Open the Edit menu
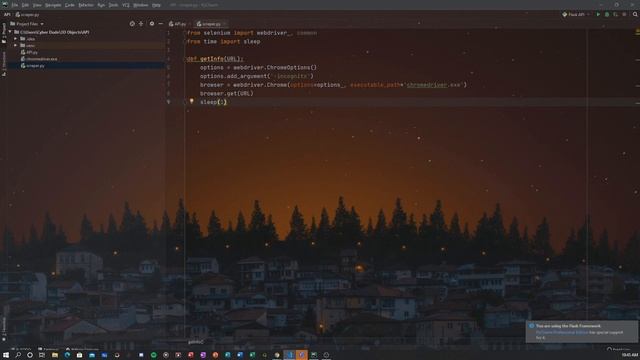This screenshot has height=360, width=640. 25,5
